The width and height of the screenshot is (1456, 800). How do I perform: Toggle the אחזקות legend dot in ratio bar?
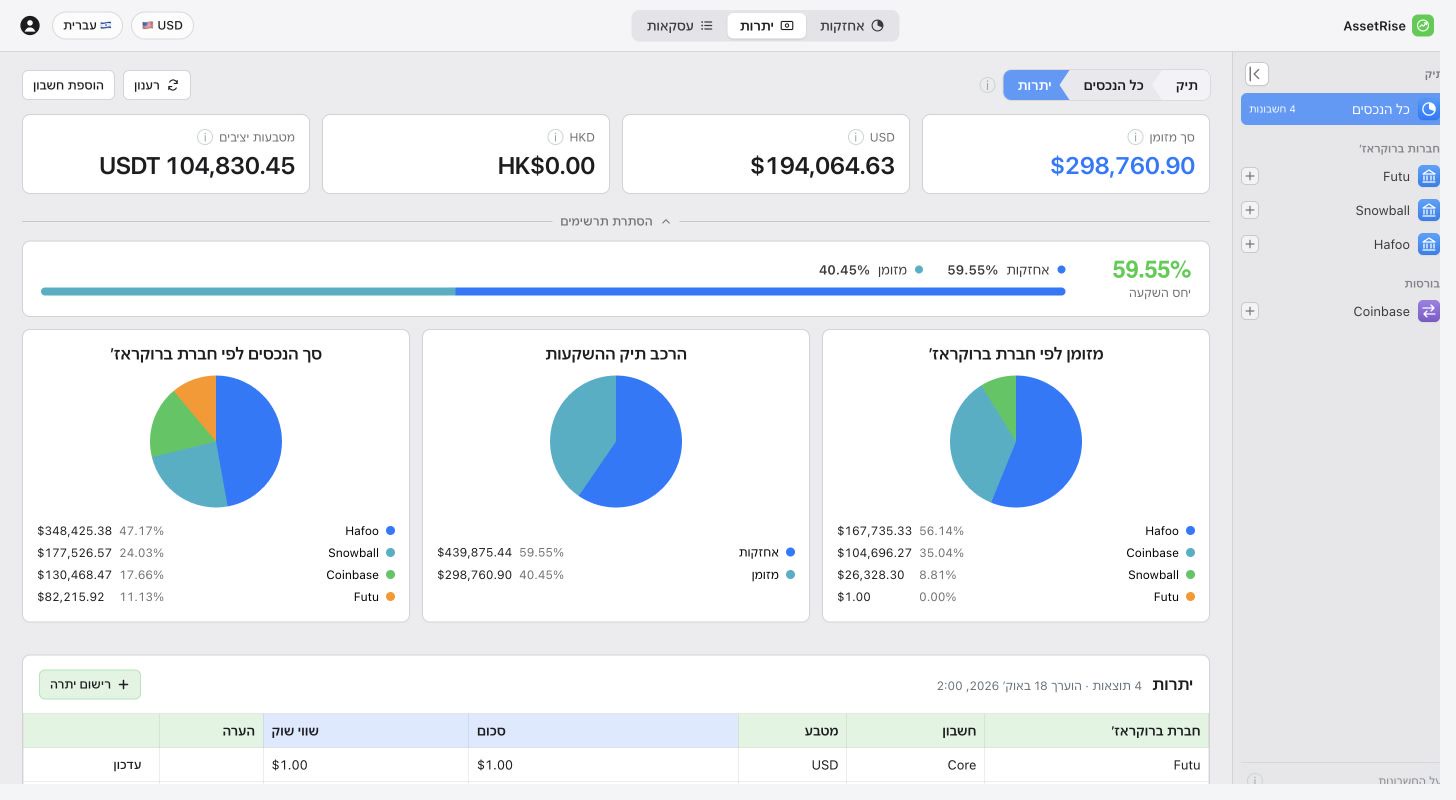coord(1061,270)
